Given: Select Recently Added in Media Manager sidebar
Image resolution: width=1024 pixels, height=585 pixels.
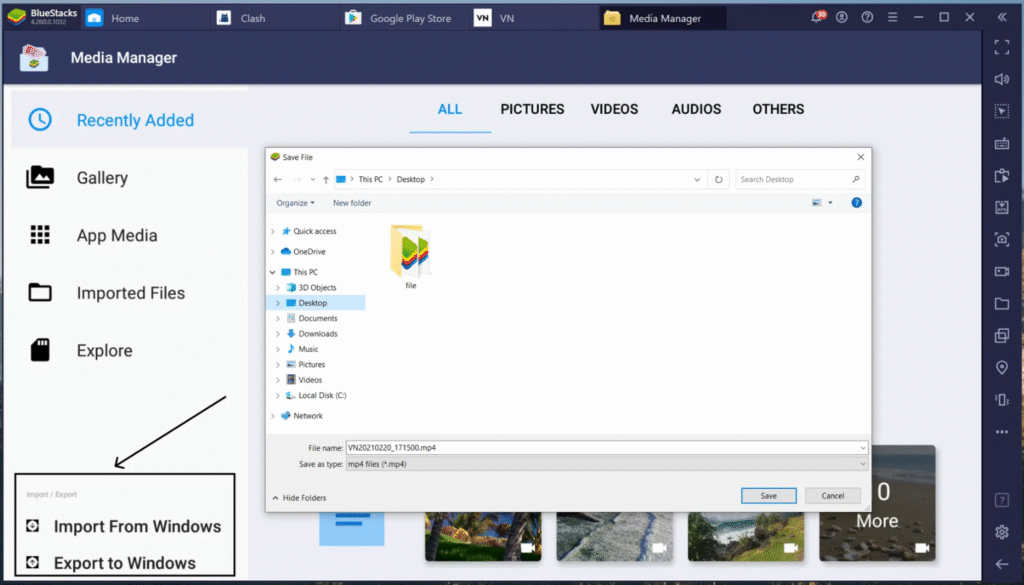Looking at the screenshot, I should pos(135,119).
